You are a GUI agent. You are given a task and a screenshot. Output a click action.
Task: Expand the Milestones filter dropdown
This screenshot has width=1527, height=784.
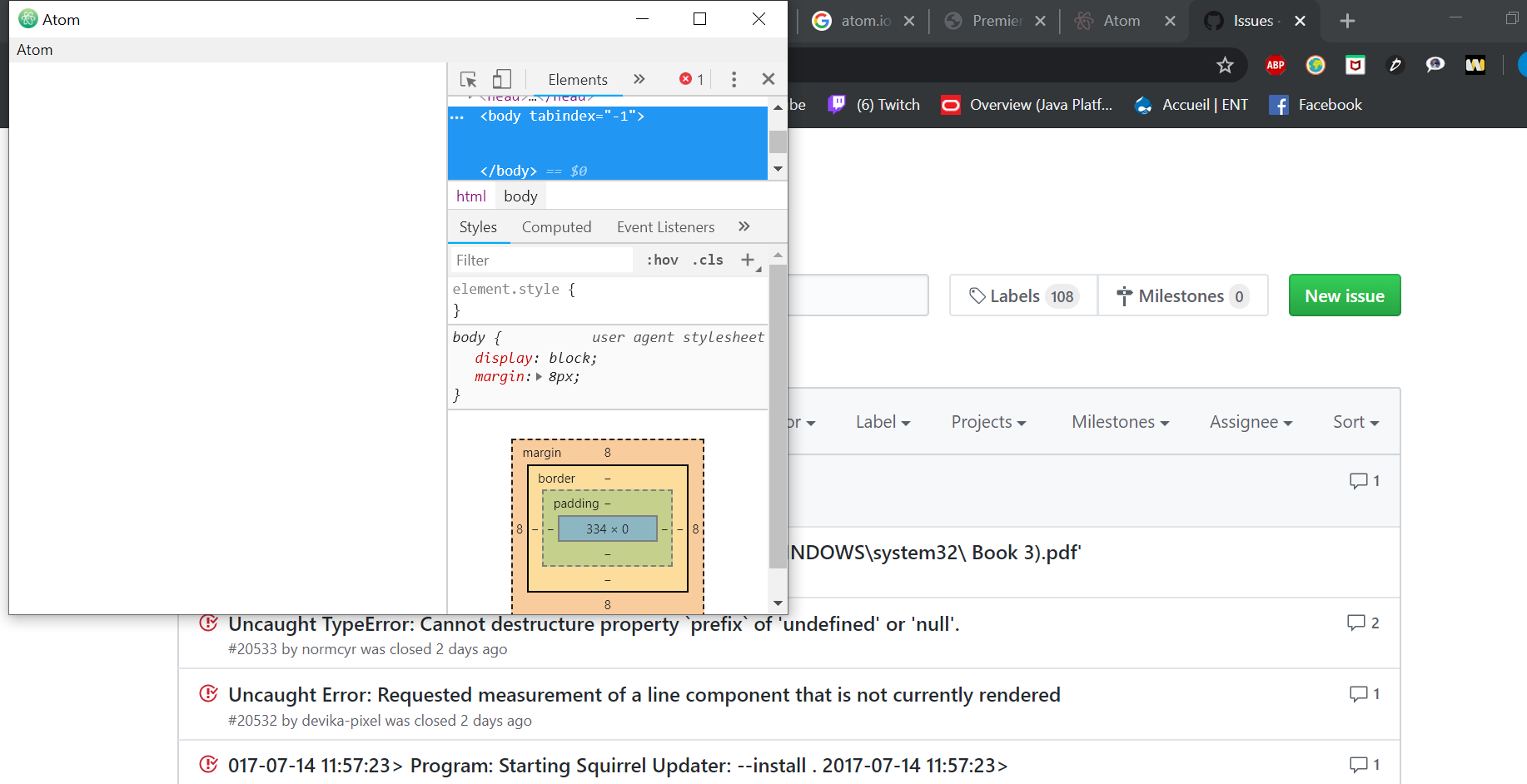pos(1120,422)
